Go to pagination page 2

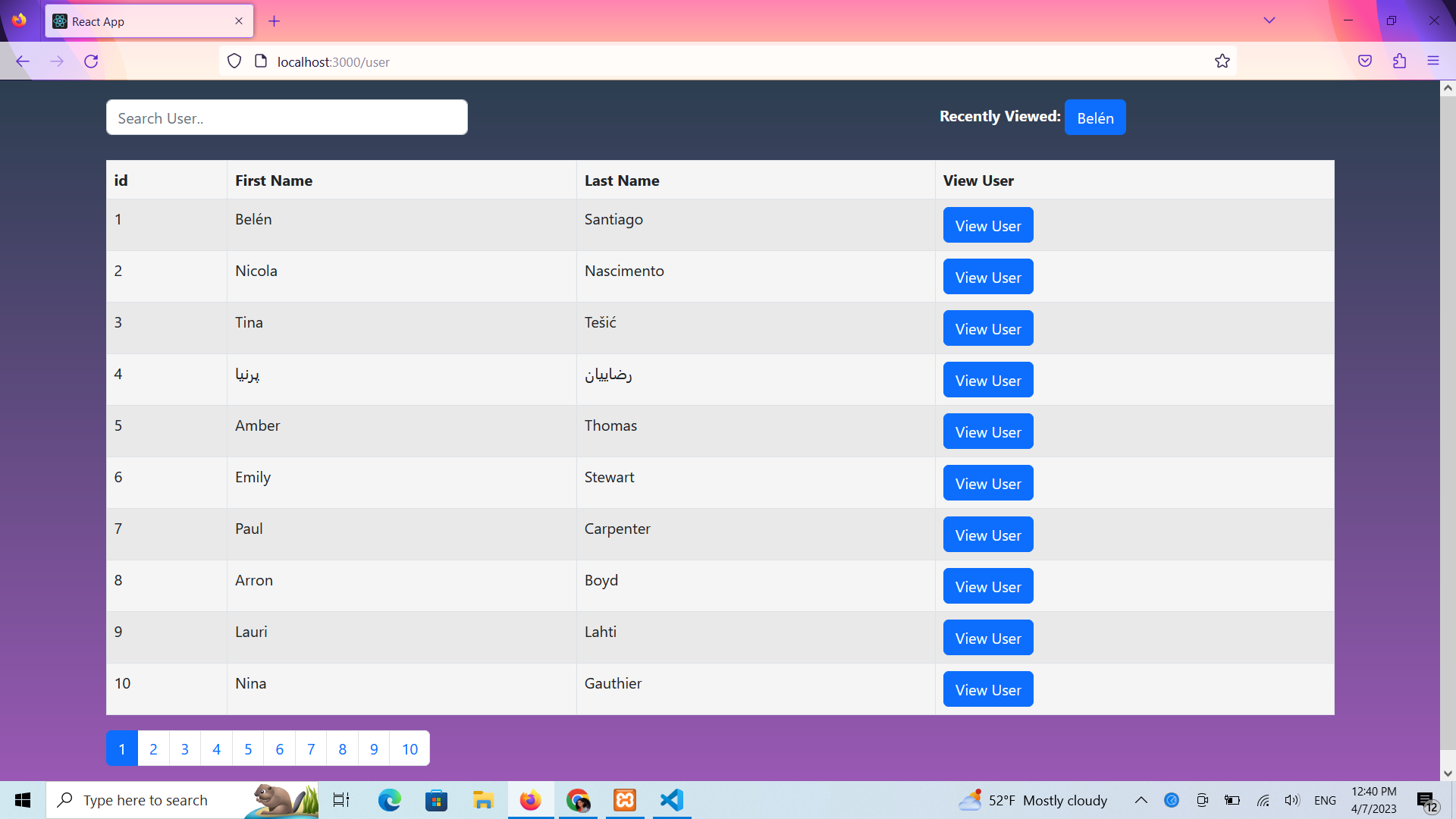point(153,748)
